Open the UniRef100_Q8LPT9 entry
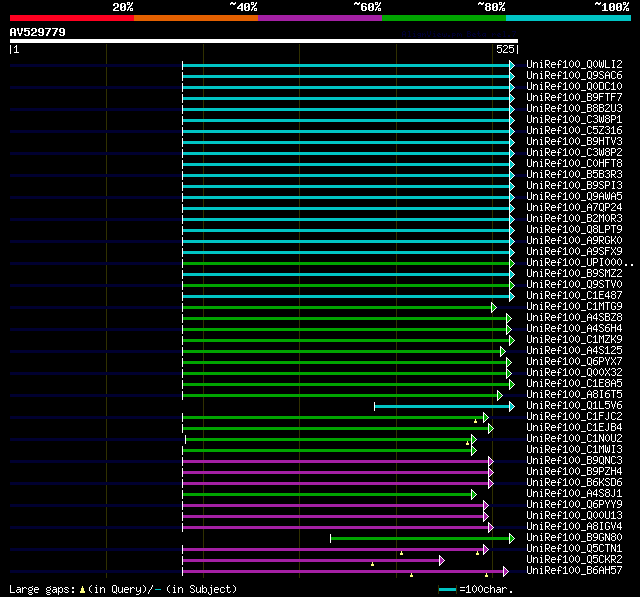This screenshot has width=640, height=597. (574, 230)
